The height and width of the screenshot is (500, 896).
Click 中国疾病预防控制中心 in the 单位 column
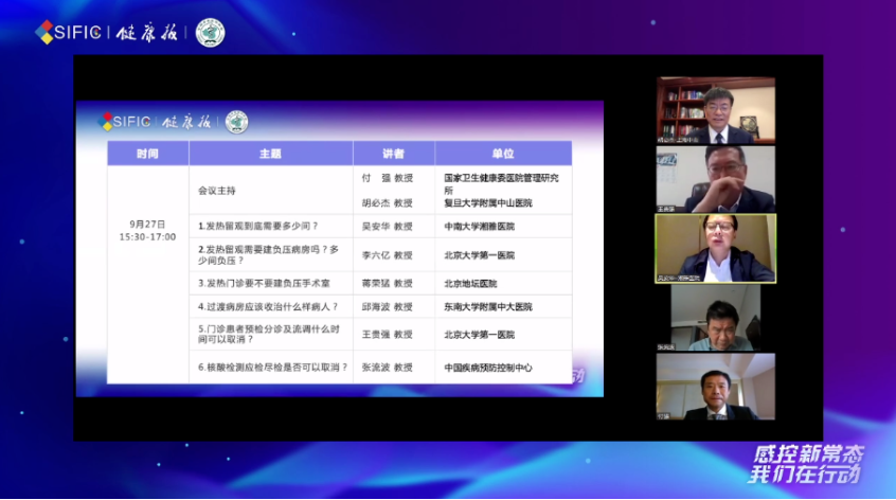click(x=488, y=367)
